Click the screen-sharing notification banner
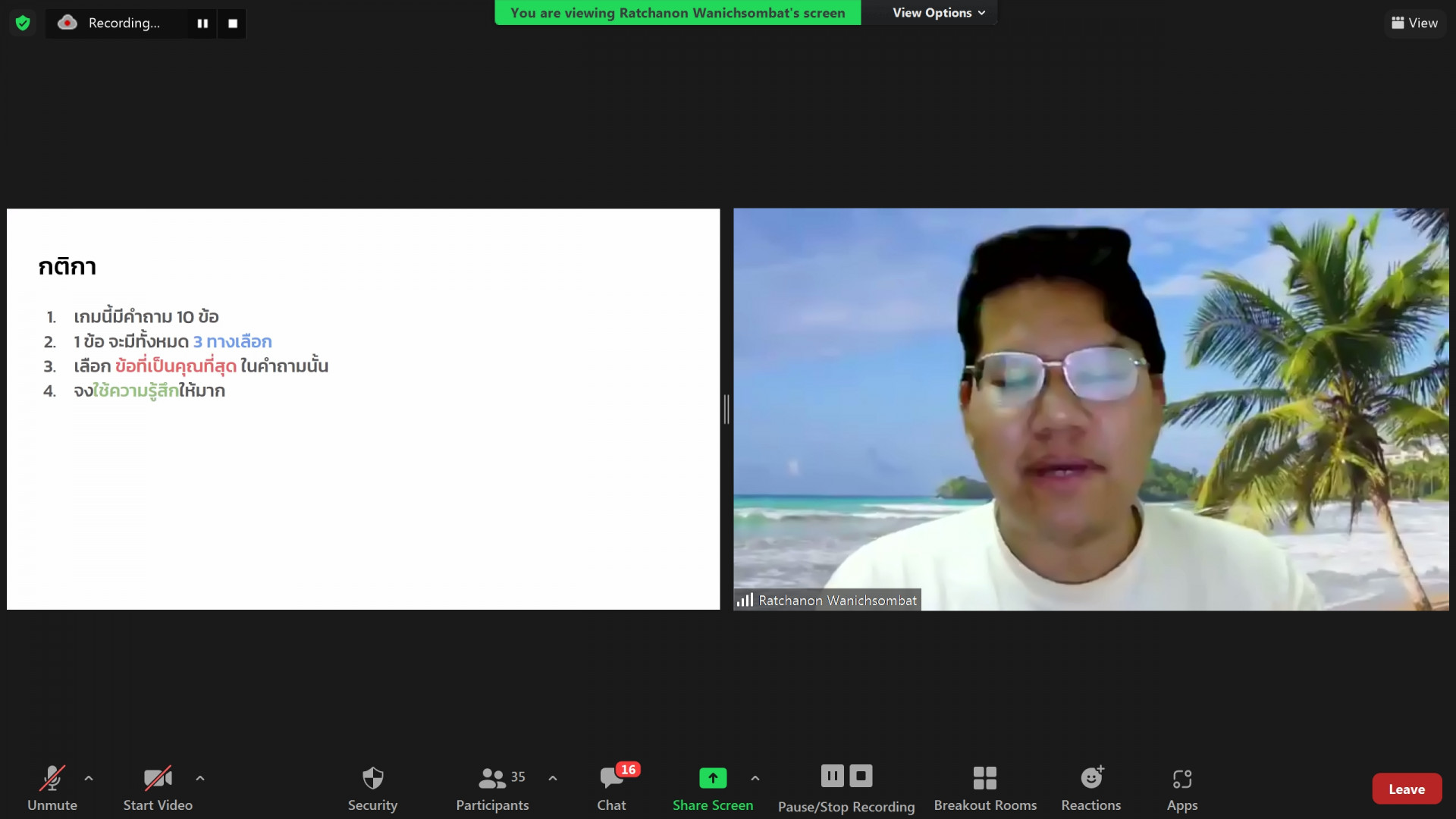Image resolution: width=1456 pixels, height=819 pixels. pyautogui.click(x=677, y=13)
